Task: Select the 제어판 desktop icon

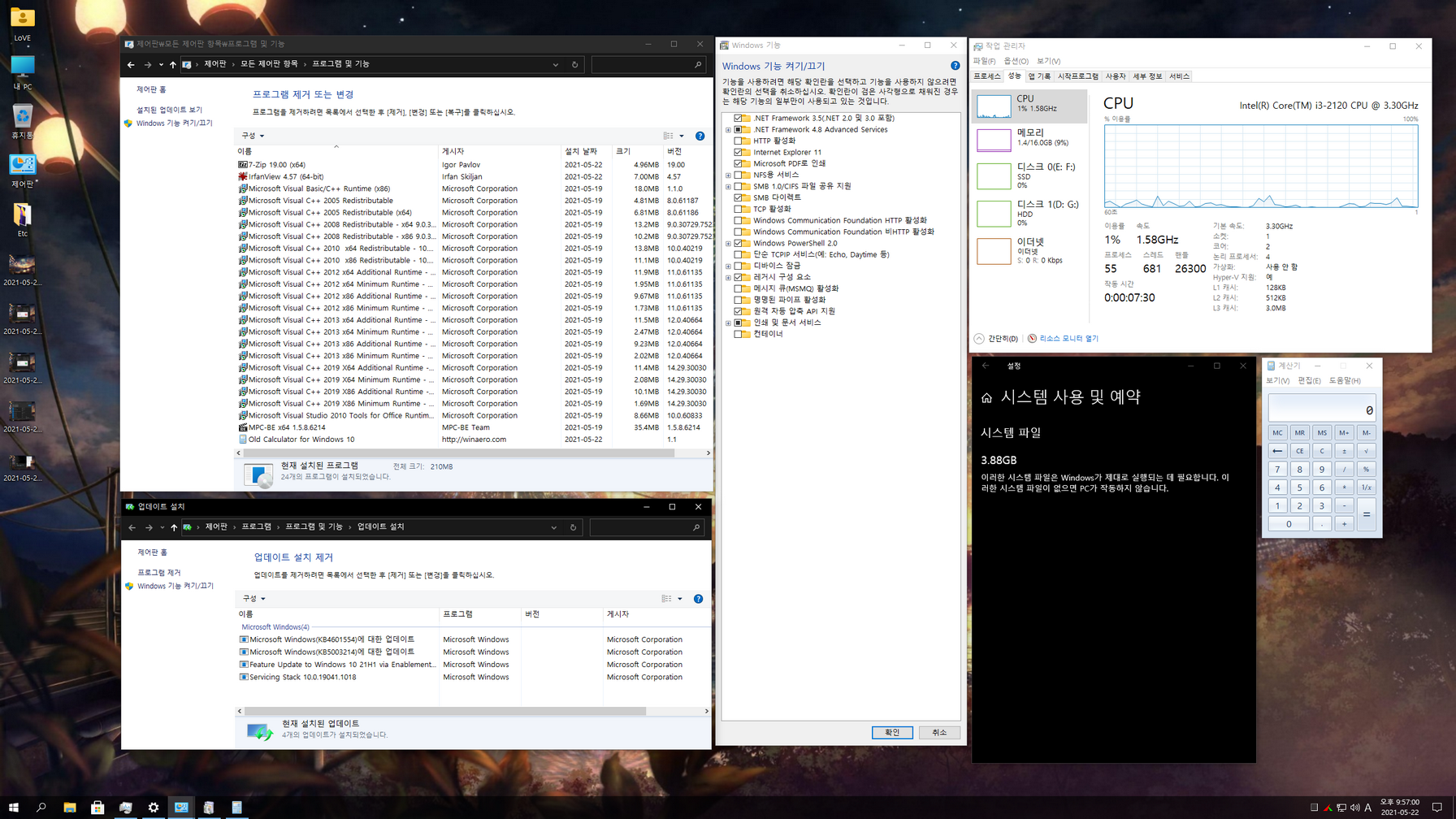Action: [x=23, y=171]
